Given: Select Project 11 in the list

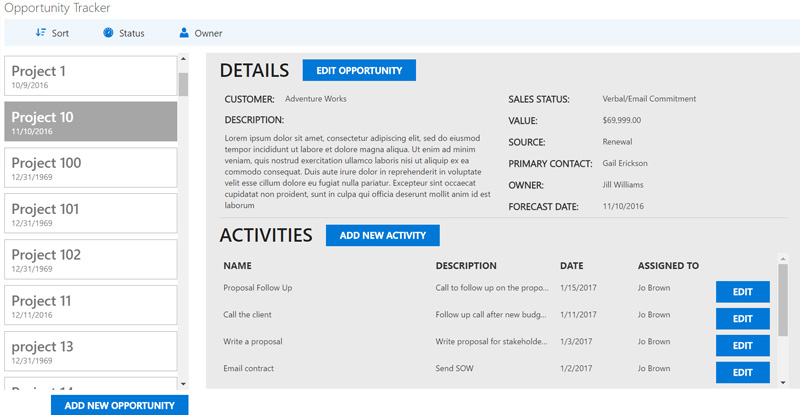Looking at the screenshot, I should pyautogui.click(x=91, y=305).
